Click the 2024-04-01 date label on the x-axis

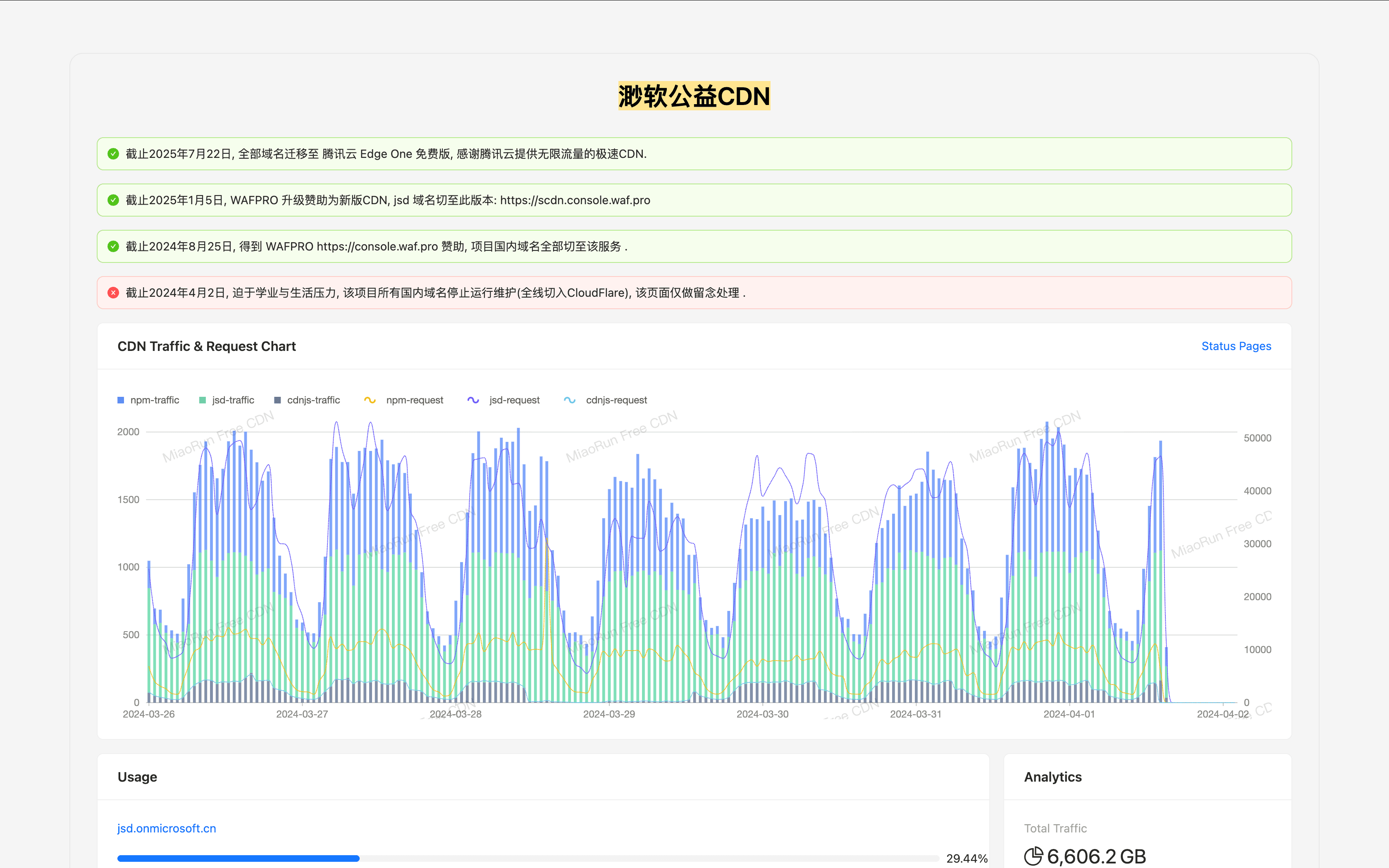click(x=1069, y=714)
